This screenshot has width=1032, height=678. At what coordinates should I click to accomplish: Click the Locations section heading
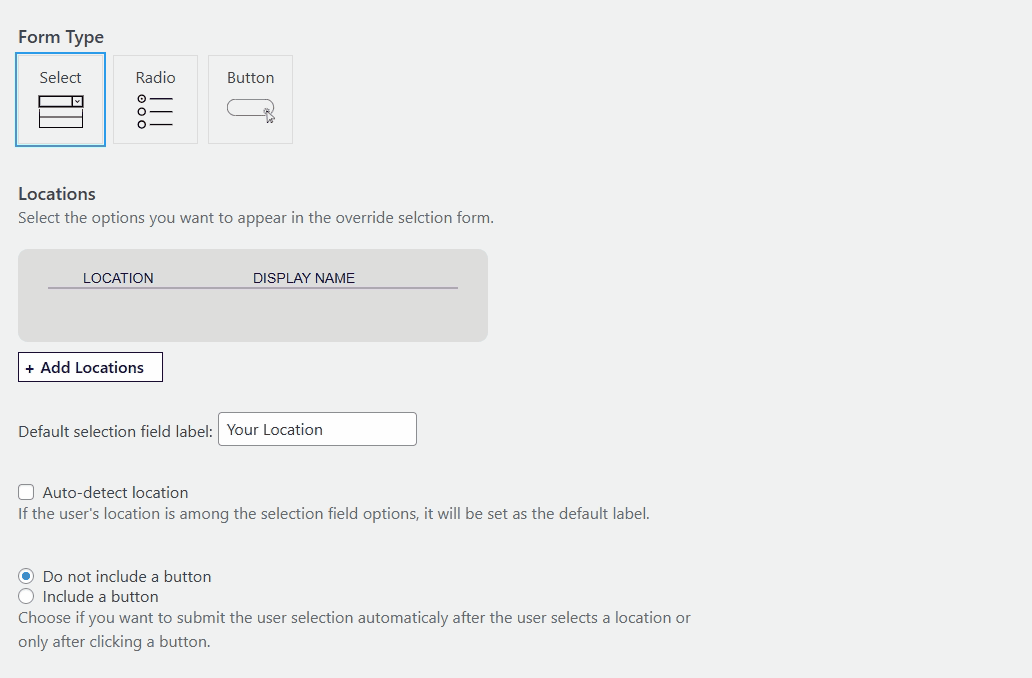pos(57,194)
